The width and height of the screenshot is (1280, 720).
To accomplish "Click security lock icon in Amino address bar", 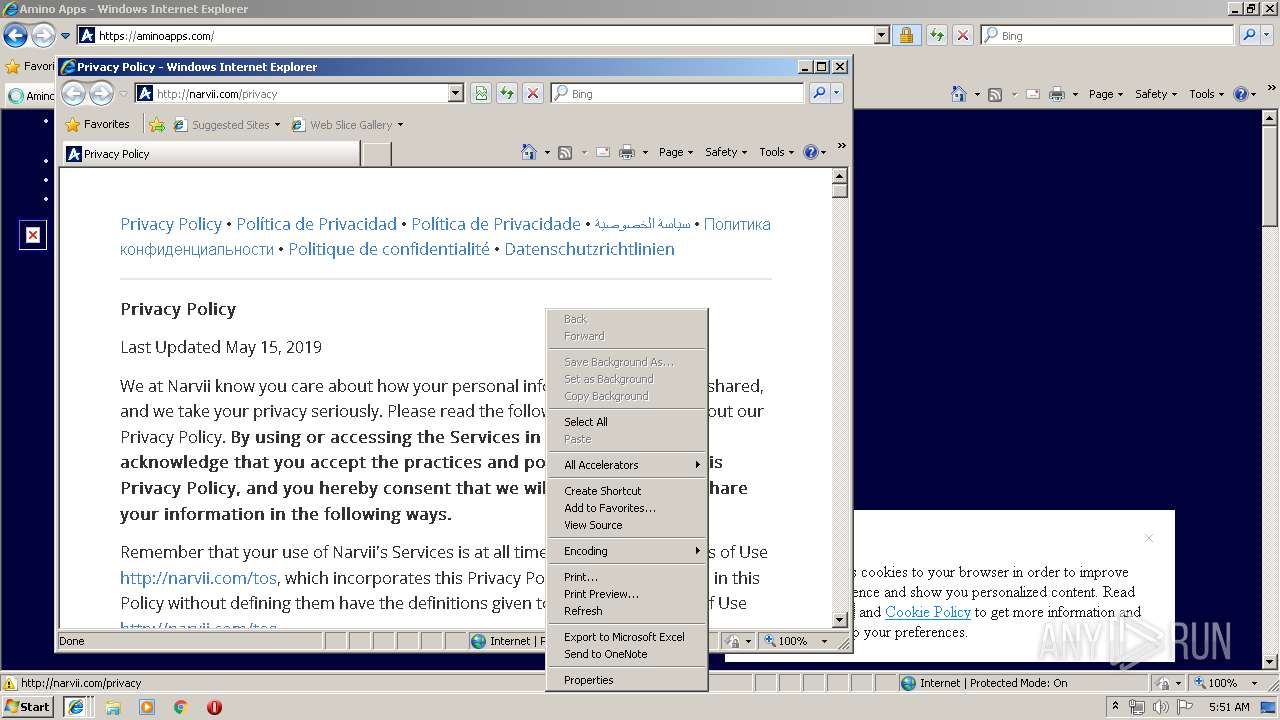I will (x=906, y=35).
